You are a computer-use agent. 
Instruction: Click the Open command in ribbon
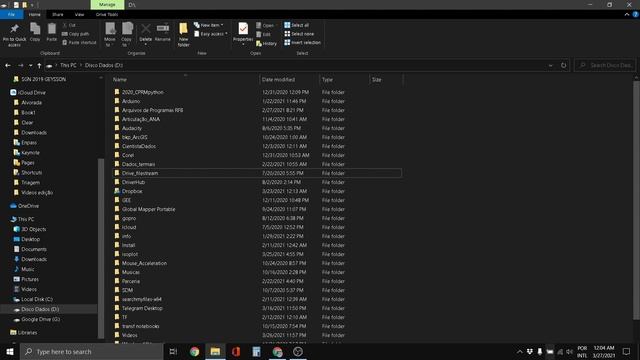(x=265, y=25)
